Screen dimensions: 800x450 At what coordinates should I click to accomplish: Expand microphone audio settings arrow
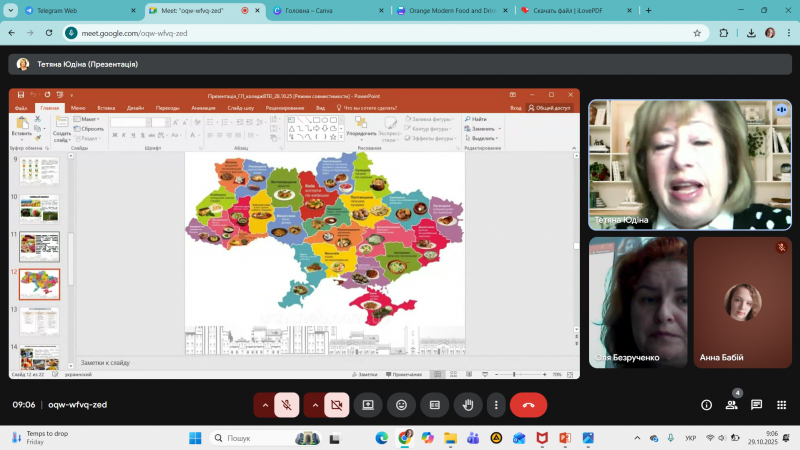[264, 405]
